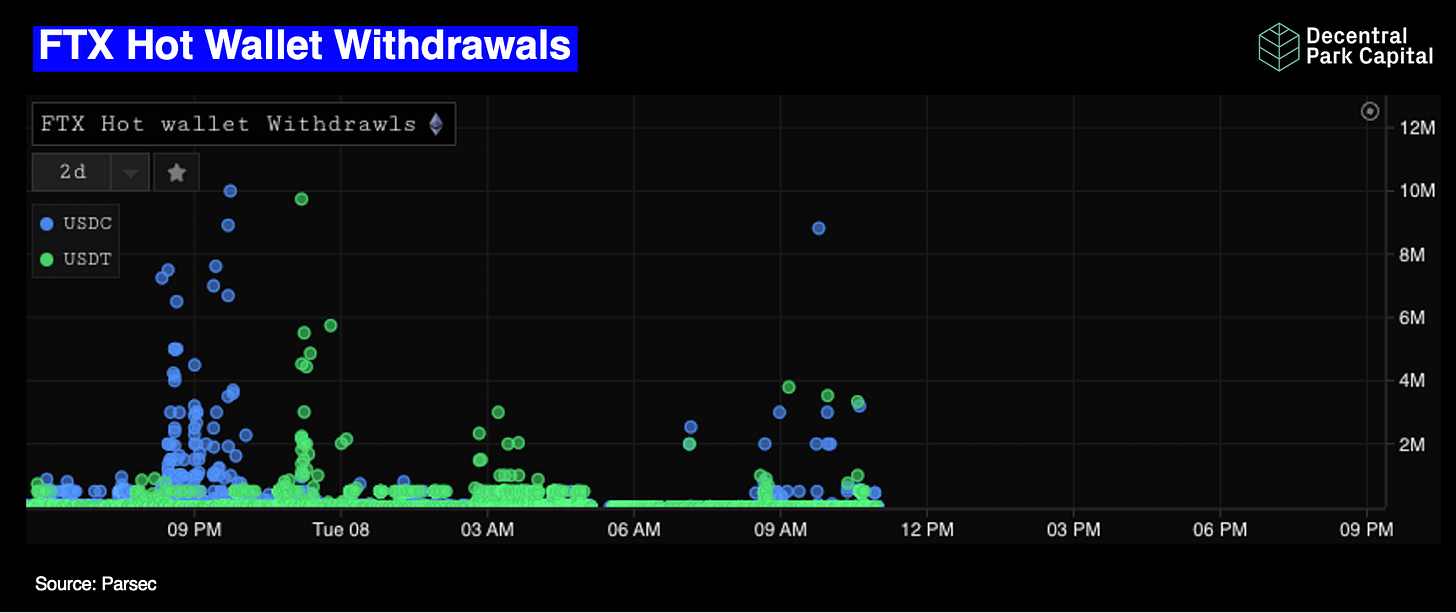Viewport: 1456px width, 613px height.
Task: Click the 2d interval selector to change it
Action: [x=71, y=171]
